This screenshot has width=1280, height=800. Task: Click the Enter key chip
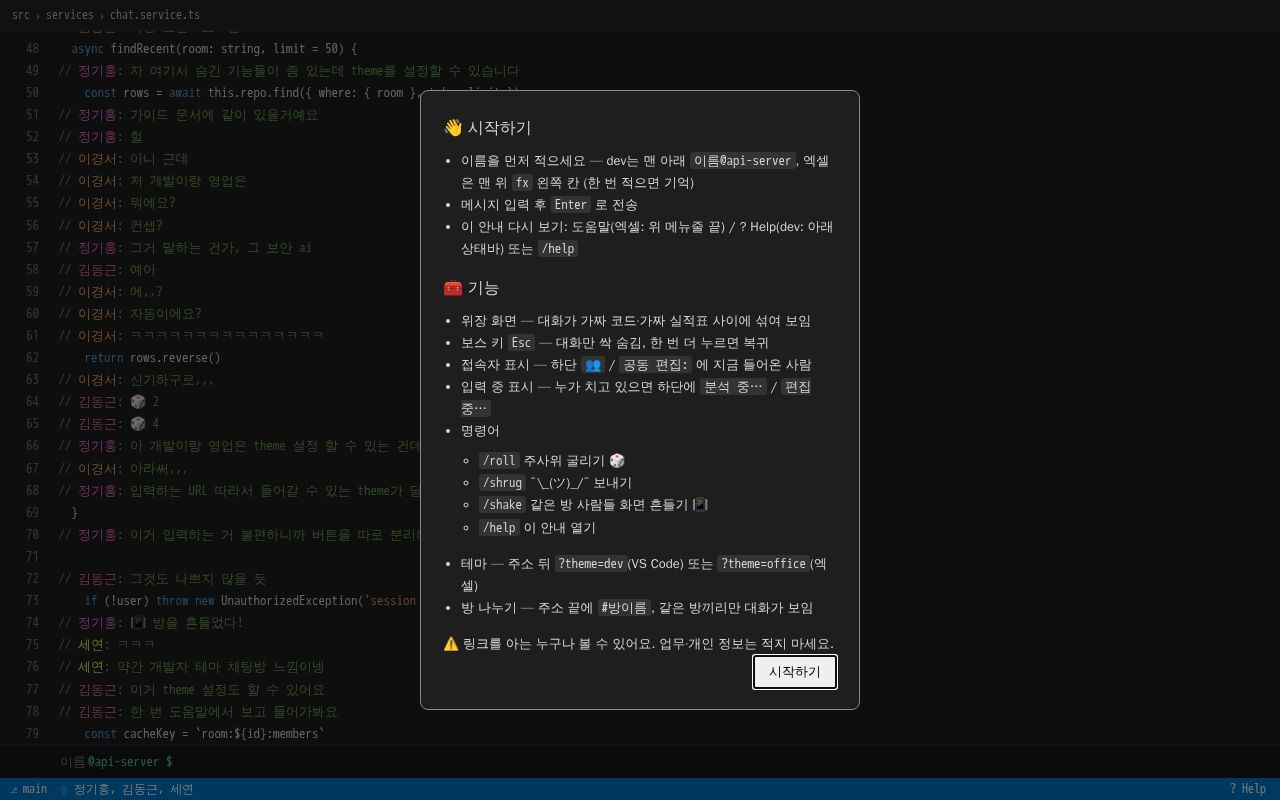click(571, 205)
